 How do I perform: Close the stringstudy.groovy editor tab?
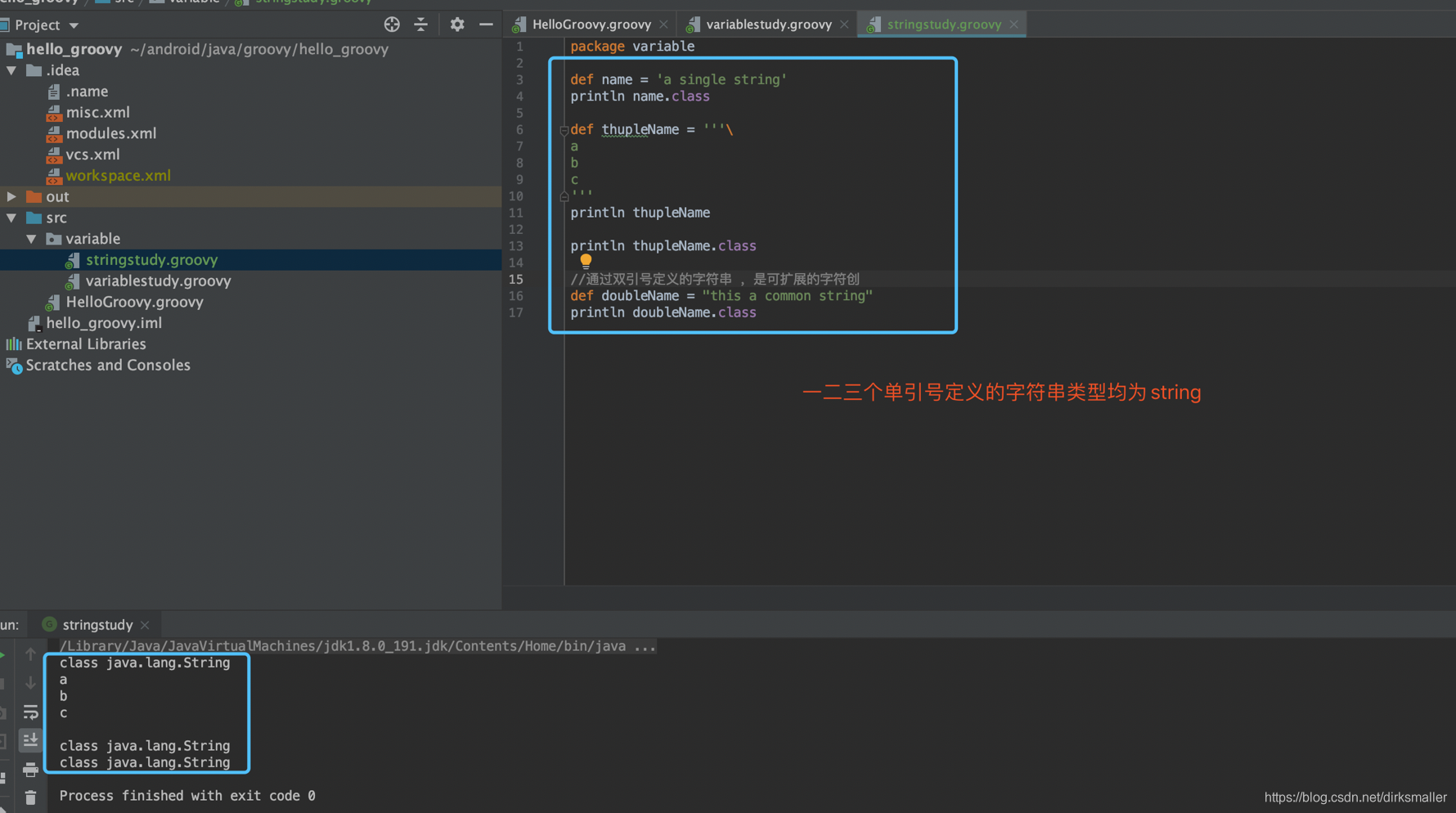[1013, 25]
